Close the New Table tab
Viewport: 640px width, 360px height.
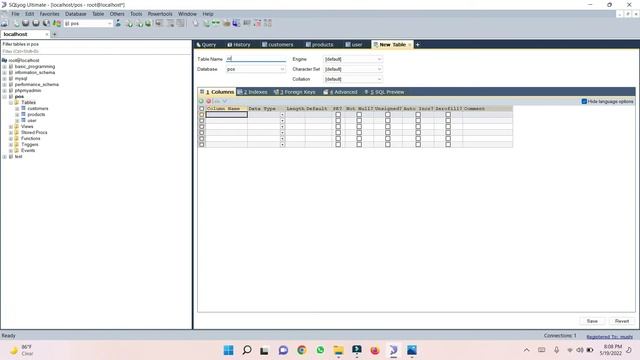(409, 44)
